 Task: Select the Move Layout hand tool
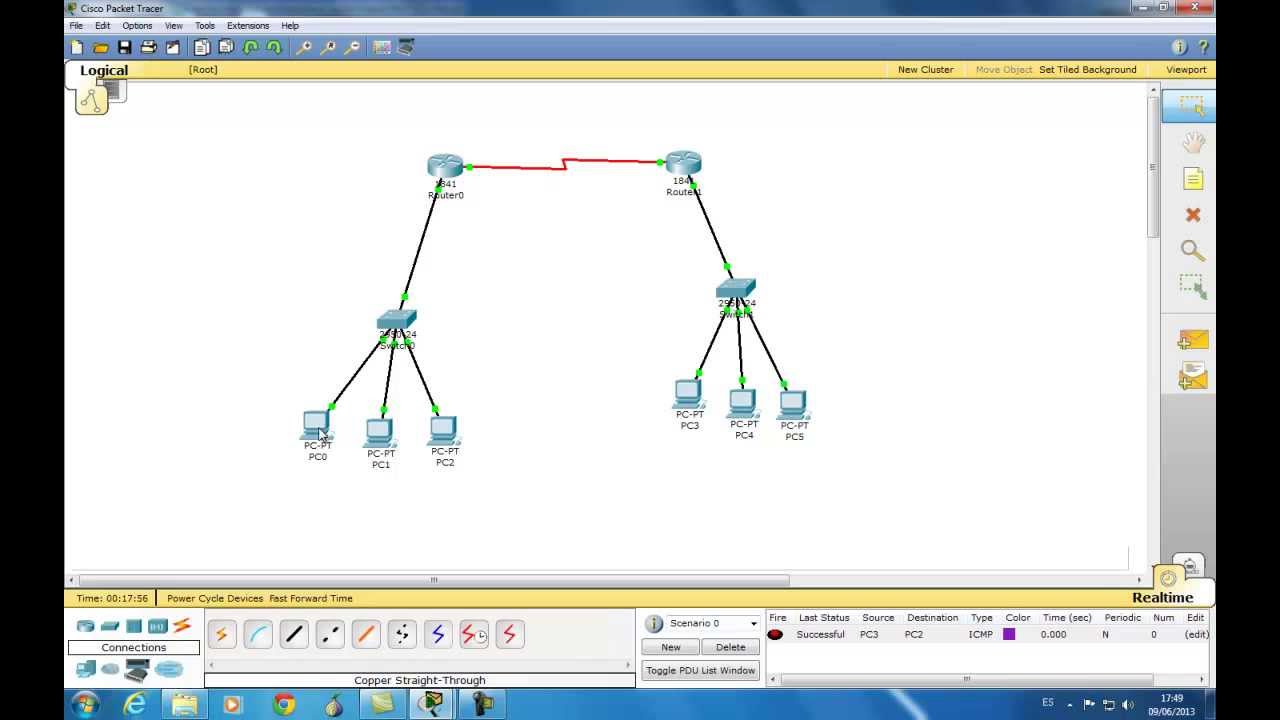click(x=1192, y=143)
